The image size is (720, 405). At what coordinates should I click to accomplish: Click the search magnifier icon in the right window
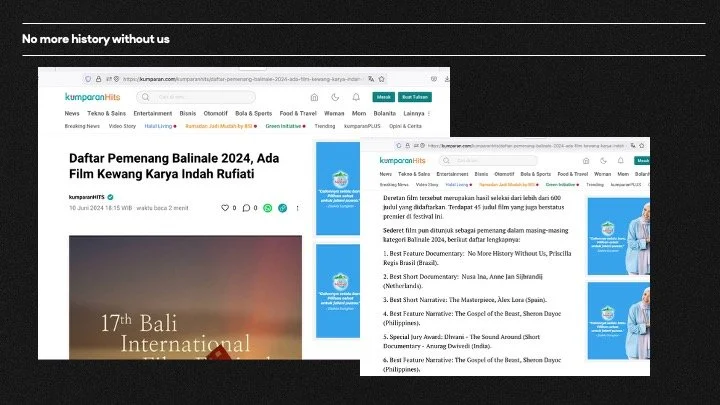446,160
